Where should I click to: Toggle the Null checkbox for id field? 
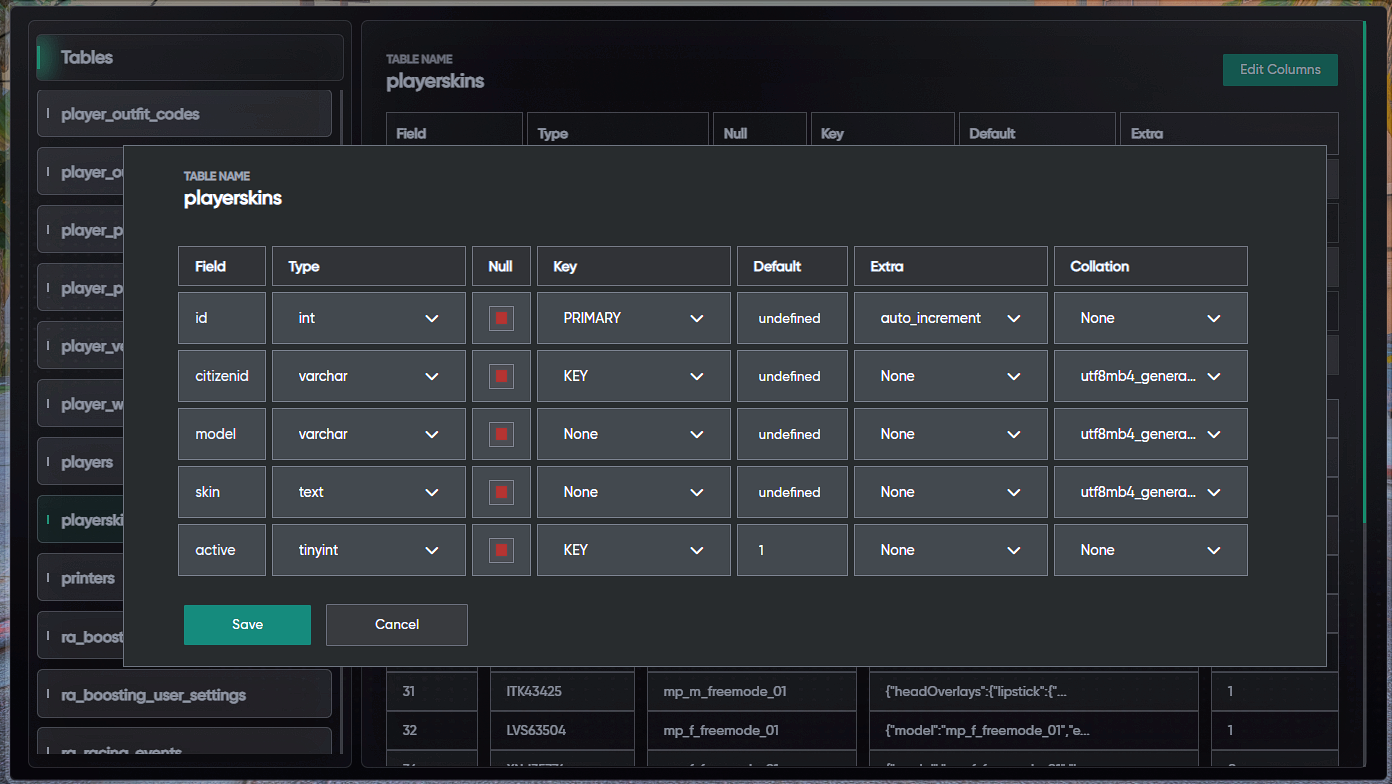point(501,318)
